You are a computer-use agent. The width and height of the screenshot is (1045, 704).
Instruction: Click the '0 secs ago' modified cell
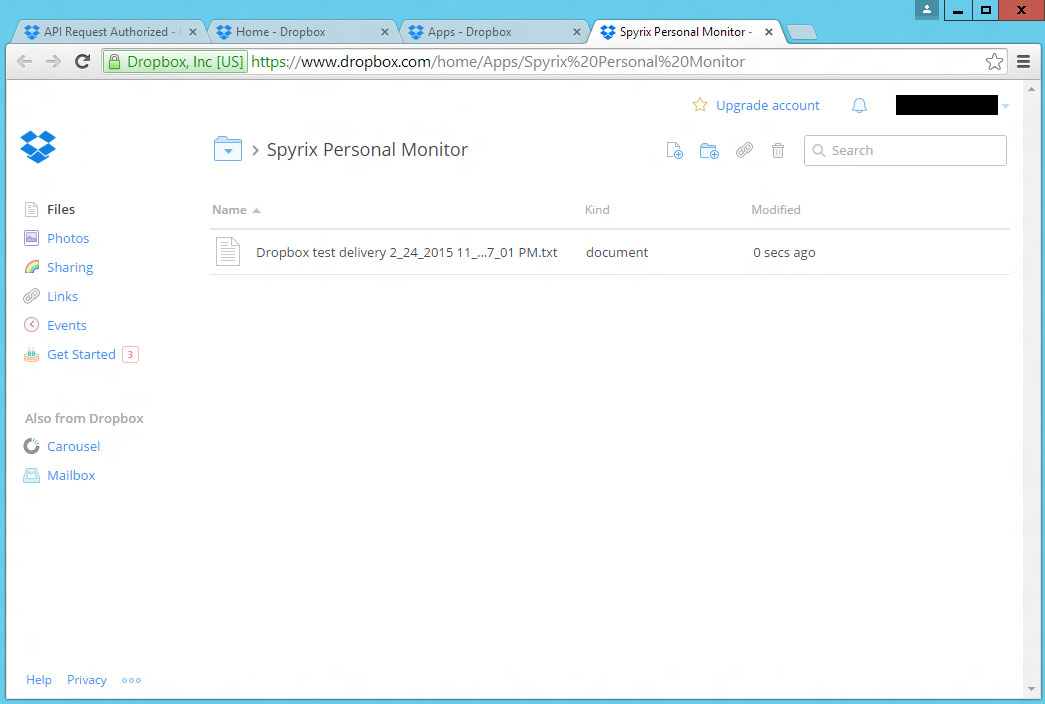784,253
